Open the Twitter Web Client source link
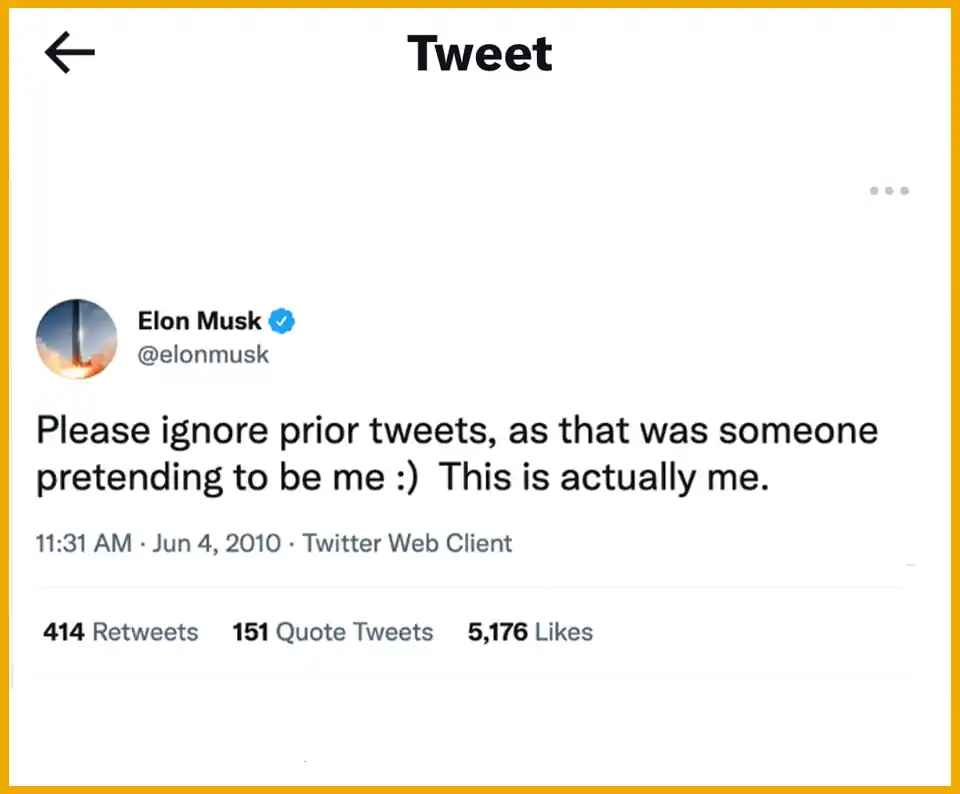960x794 pixels. click(x=407, y=543)
